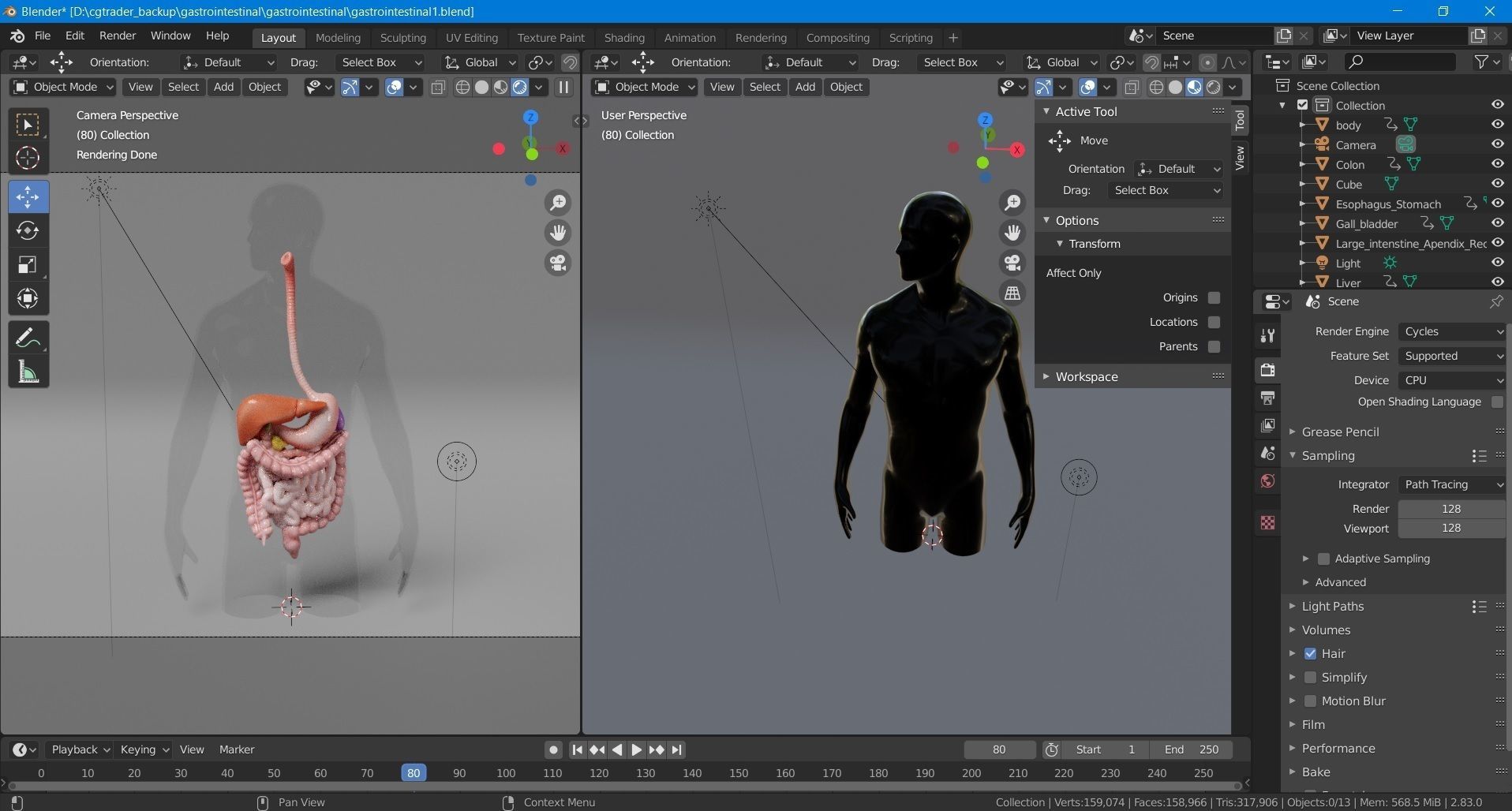Choose the Move tool in left toolbar
Image resolution: width=1512 pixels, height=811 pixels.
point(28,196)
